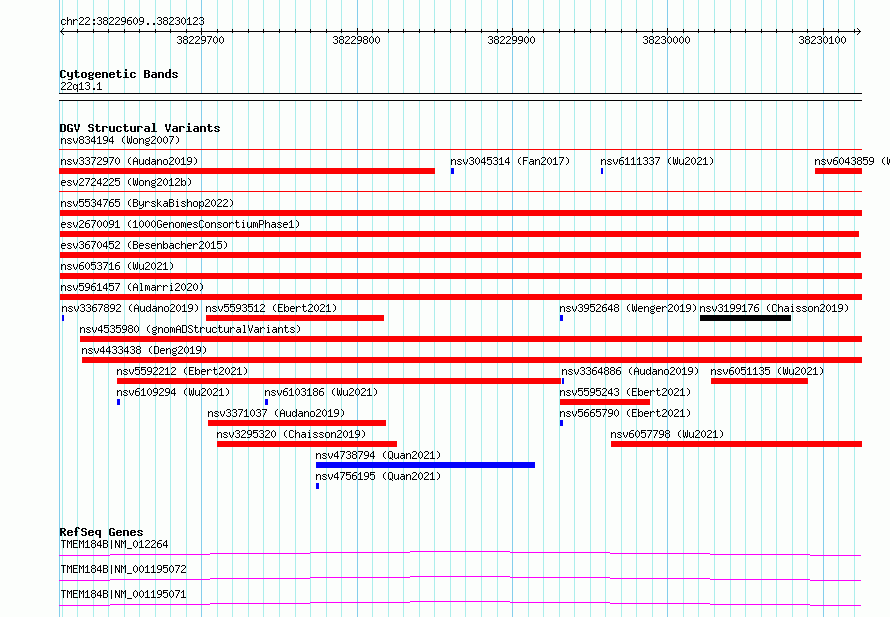
Task: Click nsv5534765 (ByrskaBishop2022) label
Action: pos(147,203)
